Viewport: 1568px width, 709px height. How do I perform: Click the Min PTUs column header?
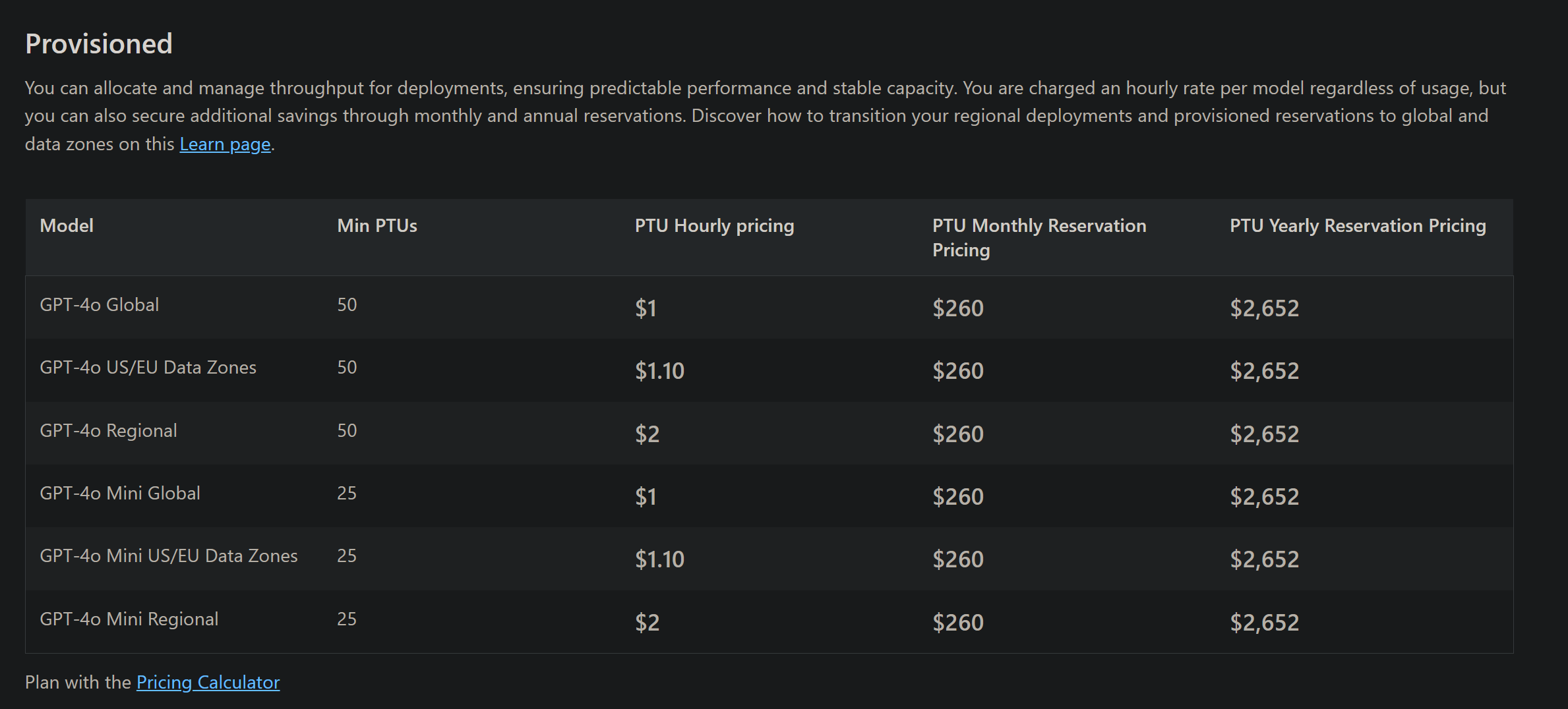tap(377, 225)
